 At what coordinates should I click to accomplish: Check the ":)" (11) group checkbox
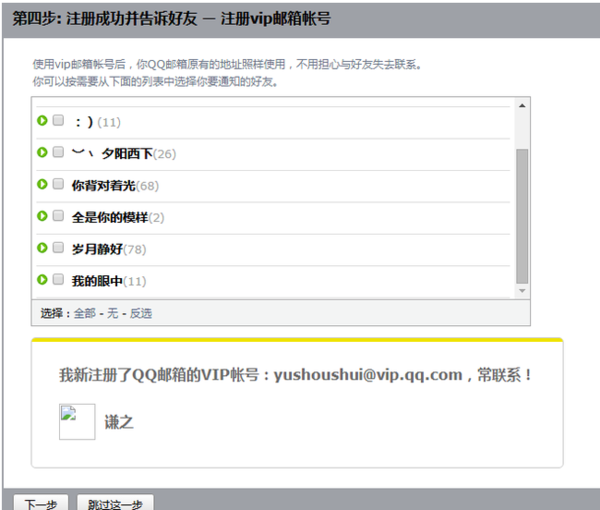click(x=58, y=120)
